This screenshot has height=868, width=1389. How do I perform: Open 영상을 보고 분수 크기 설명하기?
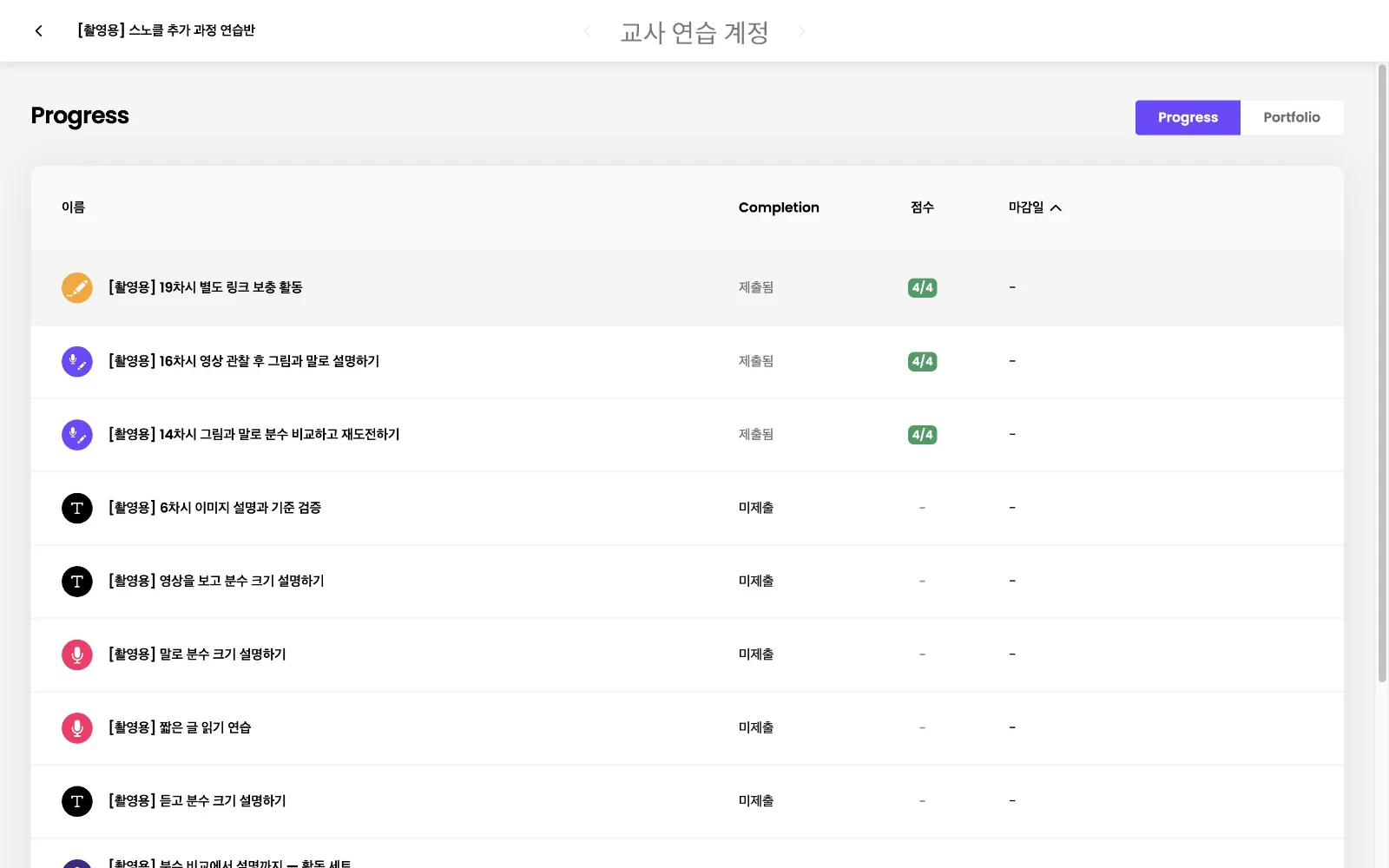tap(216, 581)
